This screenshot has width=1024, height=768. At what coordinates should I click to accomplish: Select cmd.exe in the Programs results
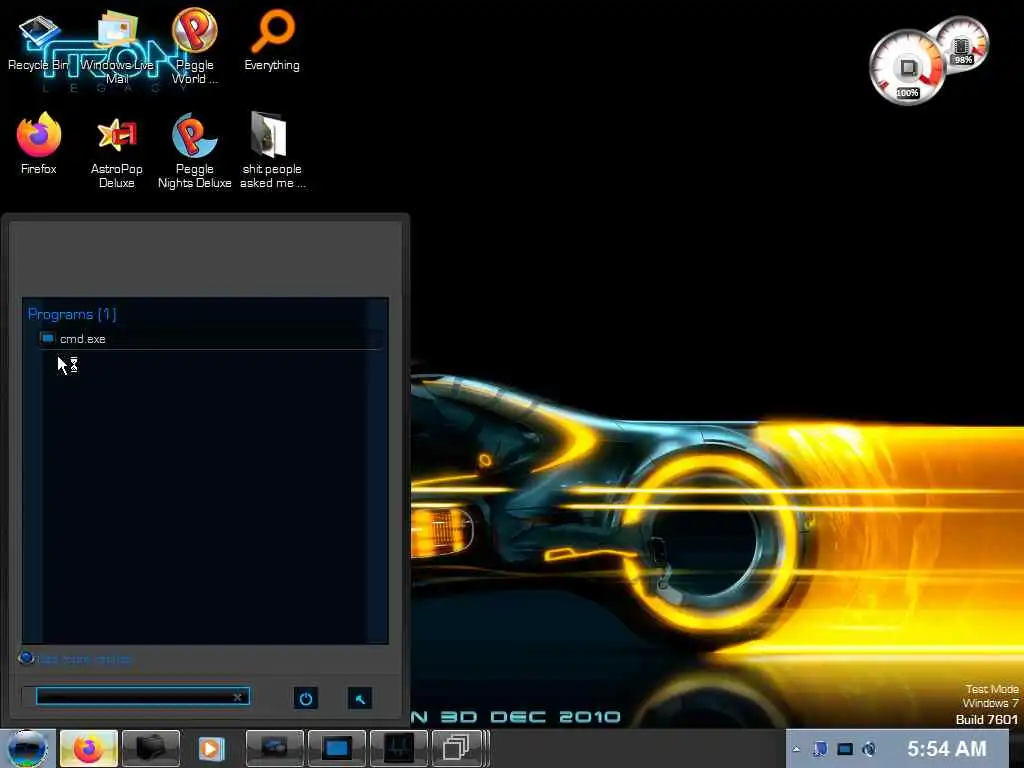click(210, 338)
